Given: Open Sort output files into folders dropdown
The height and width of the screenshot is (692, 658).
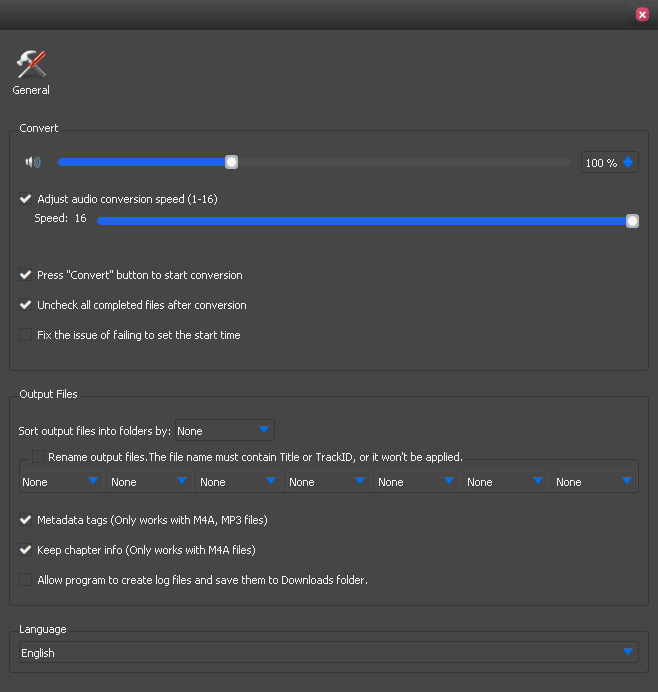Looking at the screenshot, I should 225,431.
